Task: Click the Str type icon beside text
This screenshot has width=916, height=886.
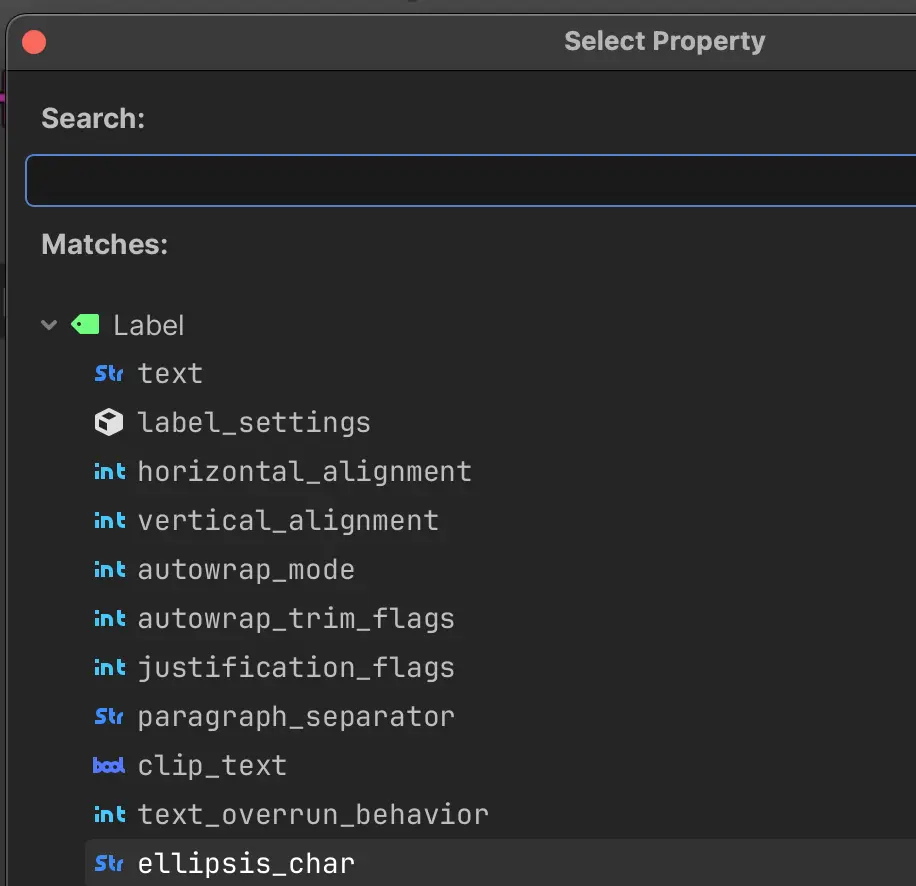Action: coord(108,373)
